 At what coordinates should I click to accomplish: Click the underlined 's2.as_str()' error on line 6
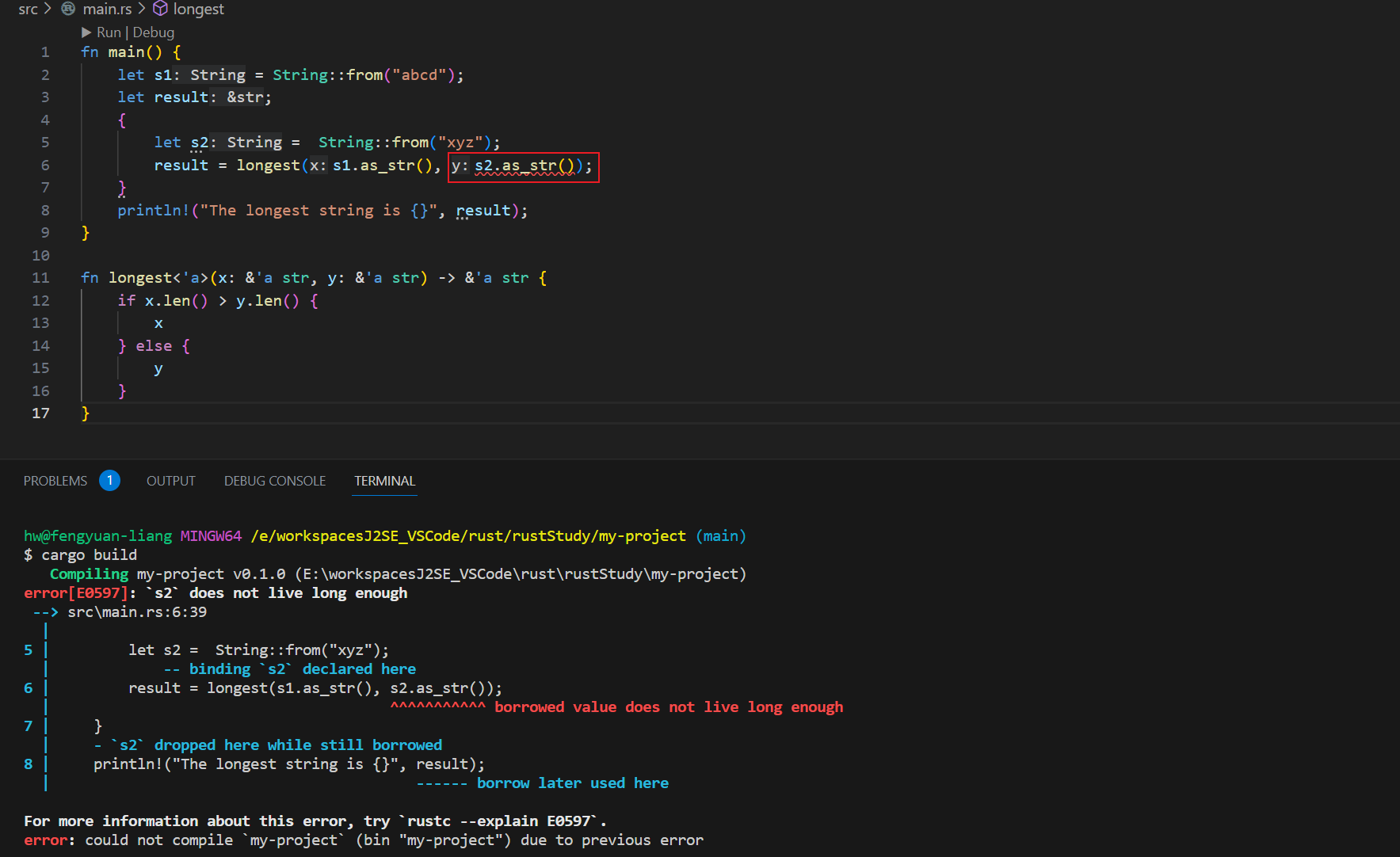pos(525,166)
